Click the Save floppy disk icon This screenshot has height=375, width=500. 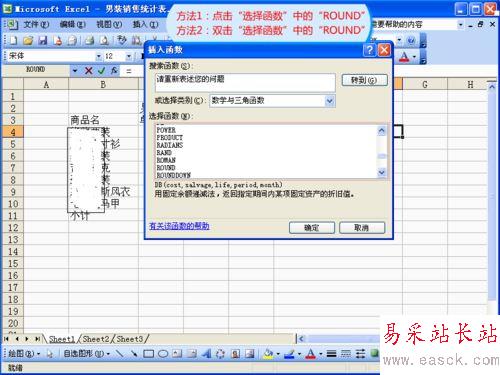tap(43, 41)
